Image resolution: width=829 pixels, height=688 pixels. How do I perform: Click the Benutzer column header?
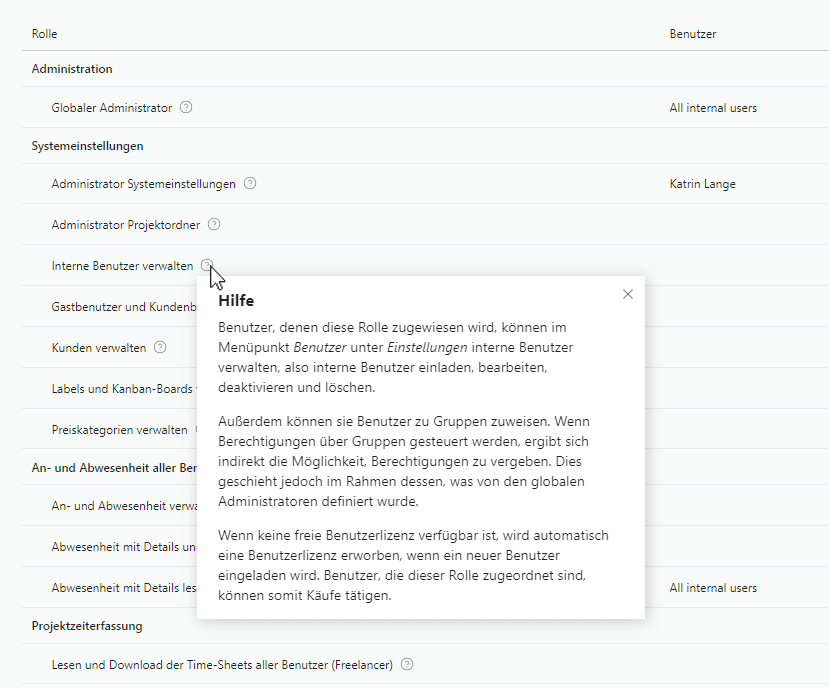[x=692, y=34]
